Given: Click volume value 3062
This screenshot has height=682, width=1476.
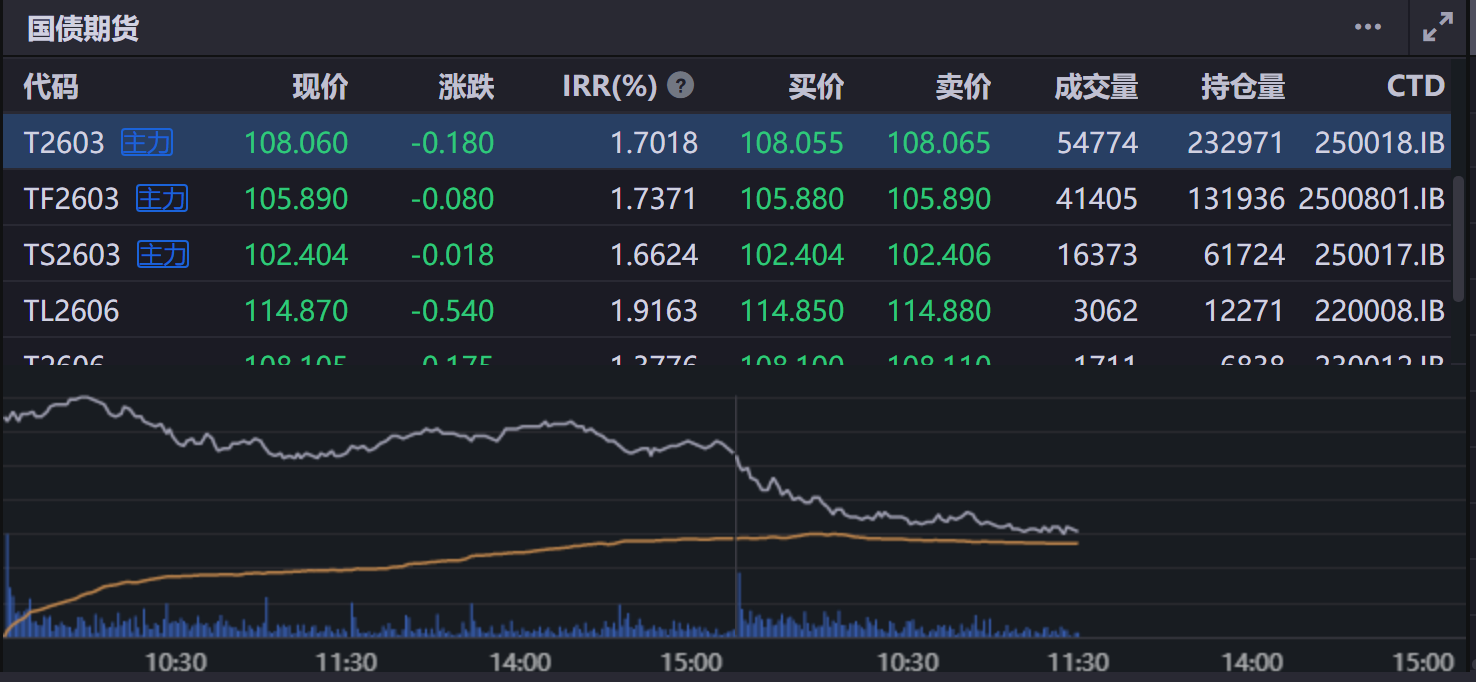Looking at the screenshot, I should pyautogui.click(x=1105, y=311).
